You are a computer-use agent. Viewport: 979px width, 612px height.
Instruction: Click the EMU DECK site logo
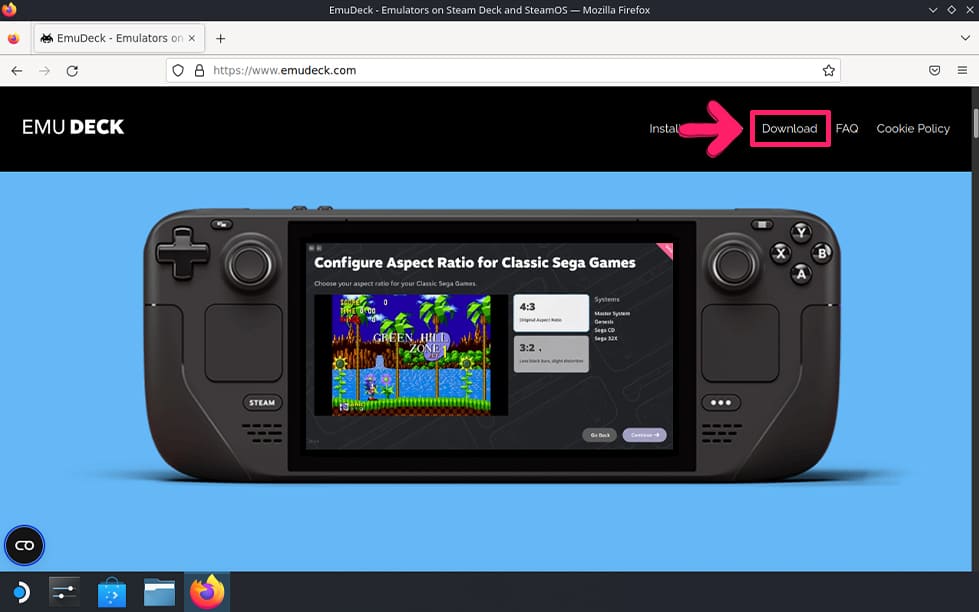[x=73, y=127]
